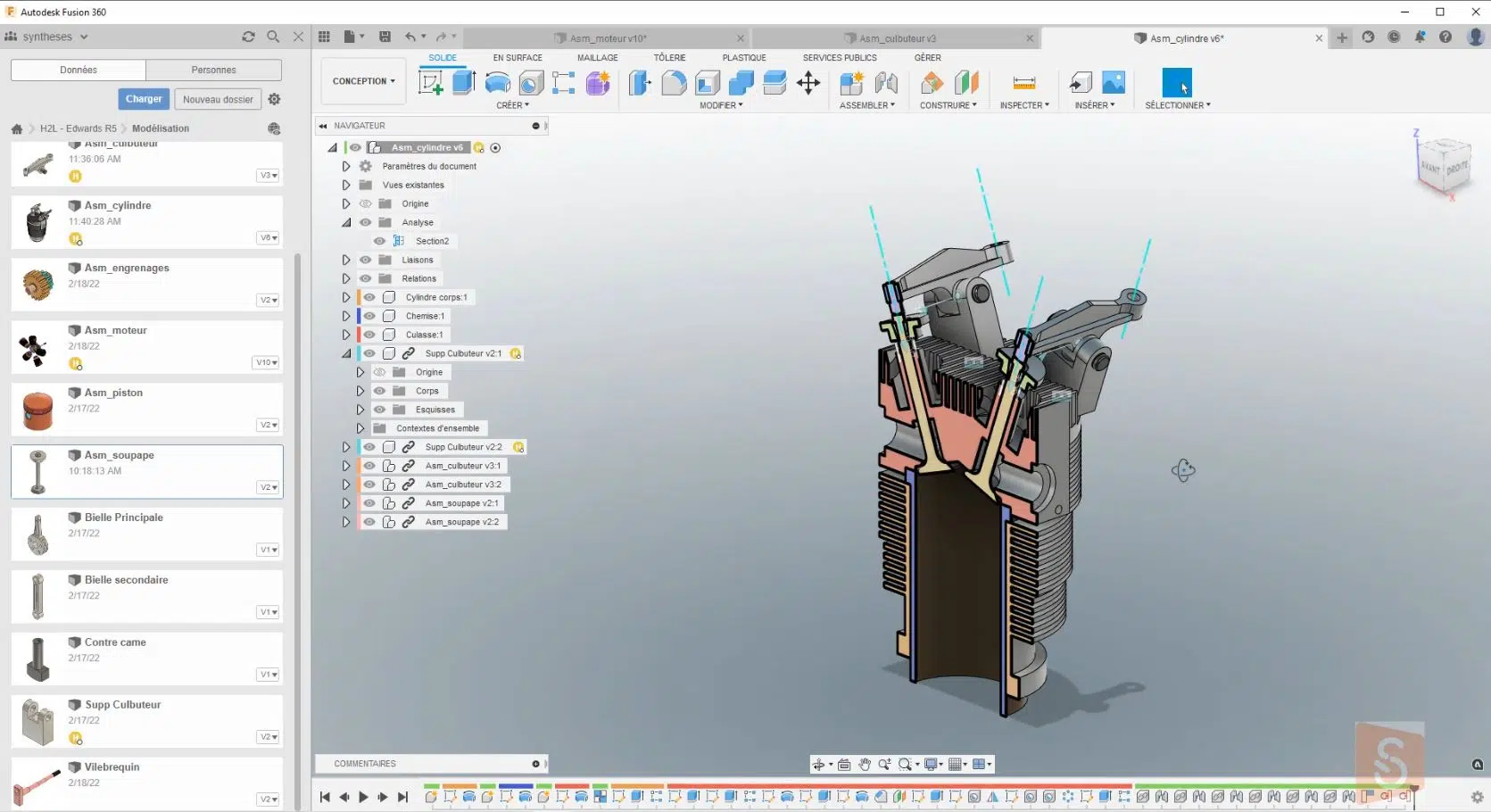
Task: Toggle visibility of Asm_soupape v2:2
Action: click(x=369, y=522)
